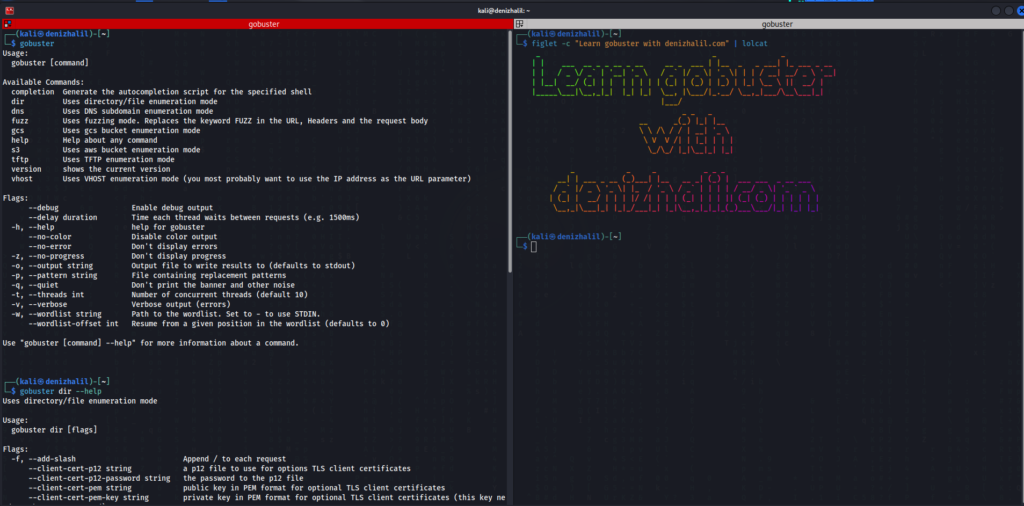Click the 'gobuster dir --help' command line
1024x506 pixels.
click(68, 391)
